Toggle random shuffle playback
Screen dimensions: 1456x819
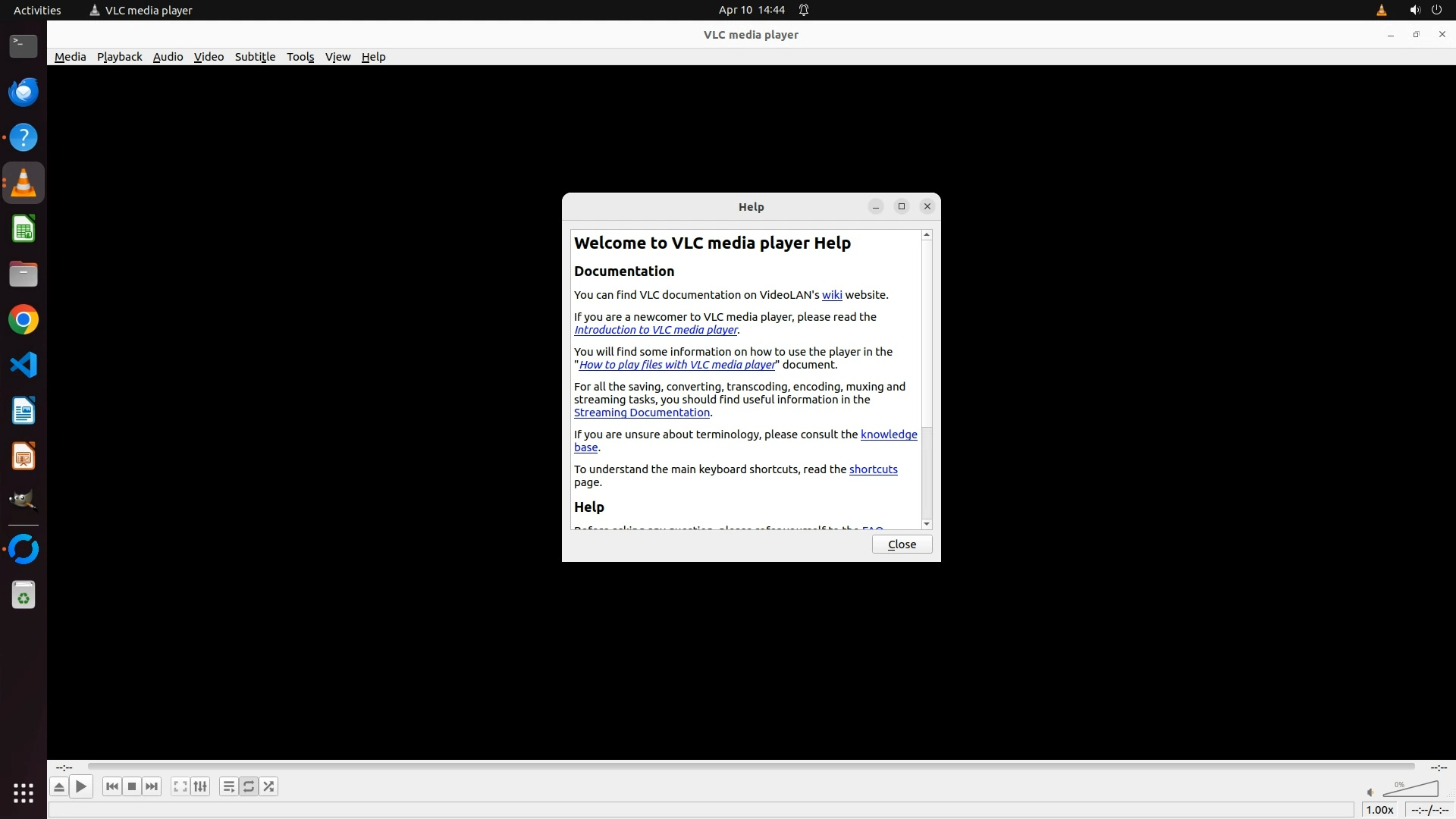tap(268, 787)
